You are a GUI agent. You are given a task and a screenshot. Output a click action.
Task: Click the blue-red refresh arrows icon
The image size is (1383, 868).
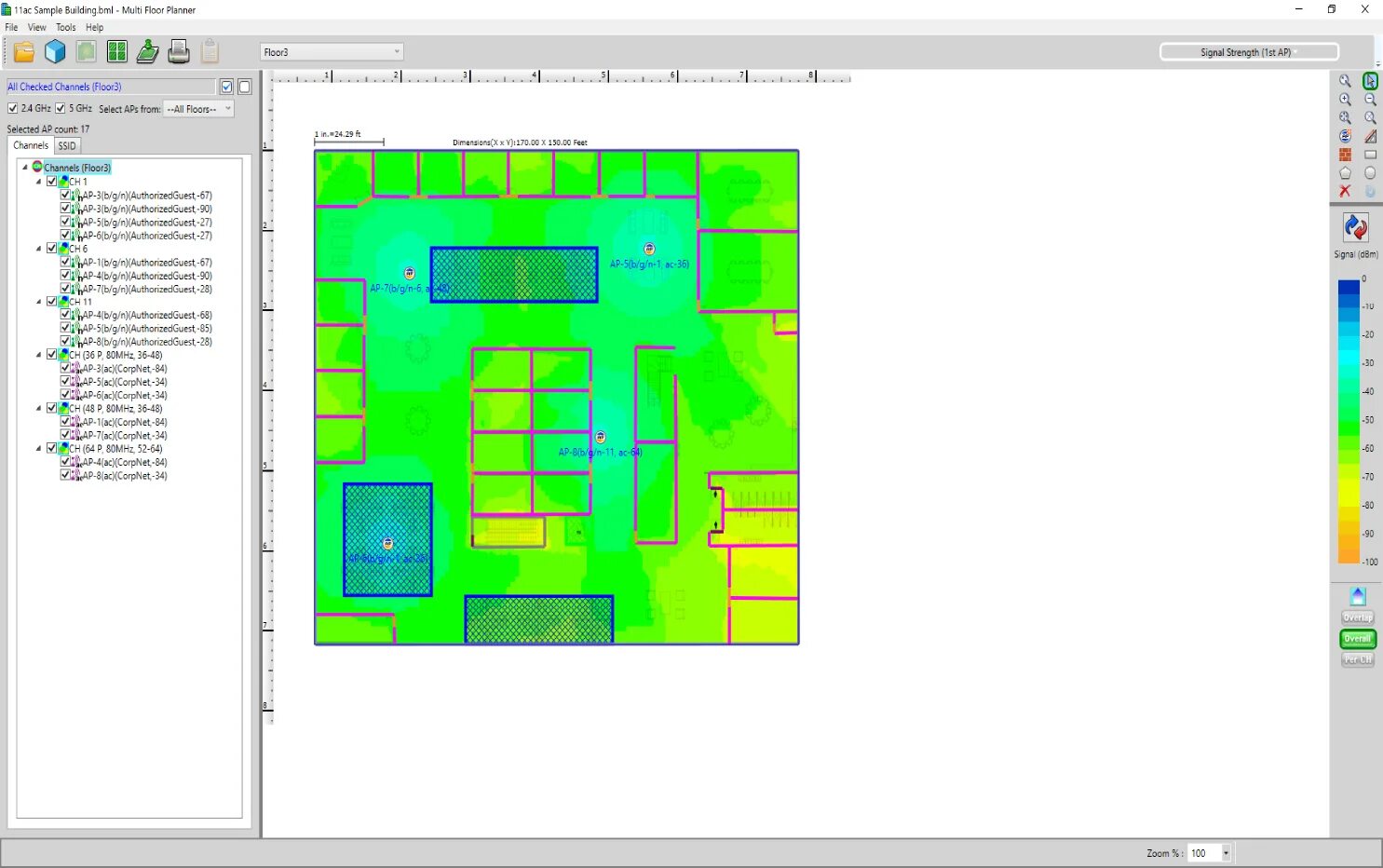point(1356,227)
